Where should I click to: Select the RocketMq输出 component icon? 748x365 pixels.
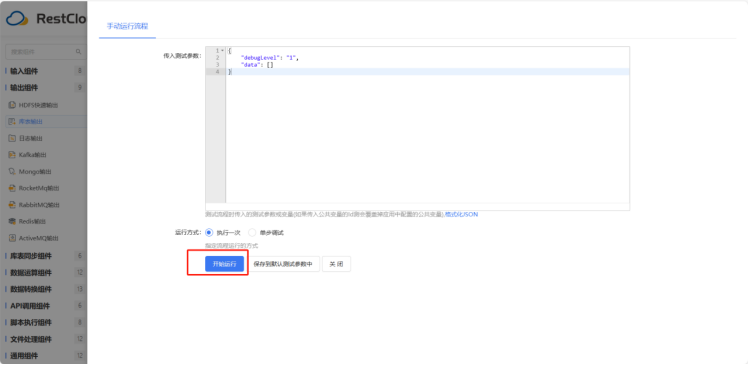coord(12,188)
